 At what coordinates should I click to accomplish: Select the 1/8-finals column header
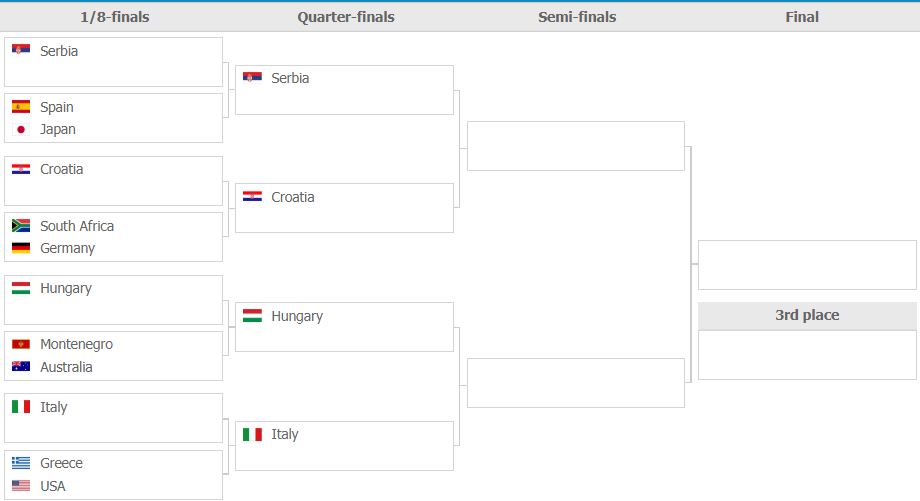pos(114,17)
